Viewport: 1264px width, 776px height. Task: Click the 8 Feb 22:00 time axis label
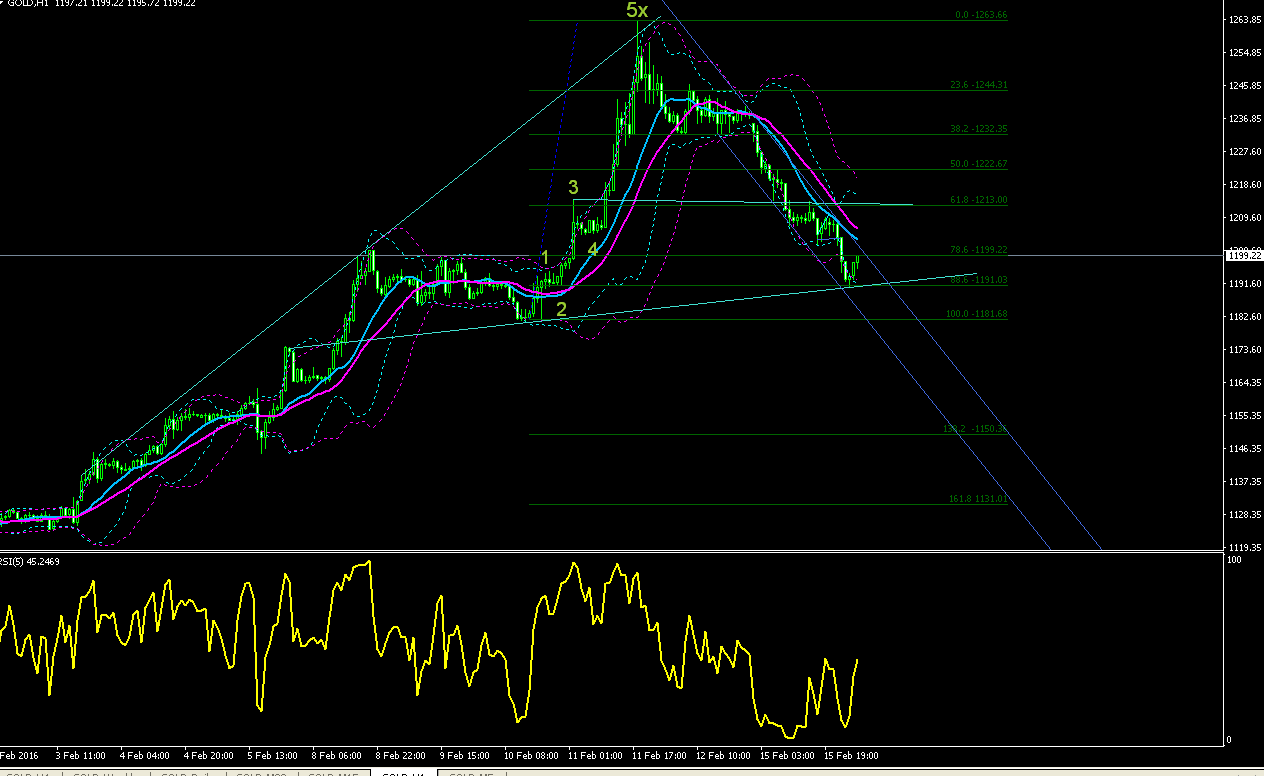click(403, 756)
